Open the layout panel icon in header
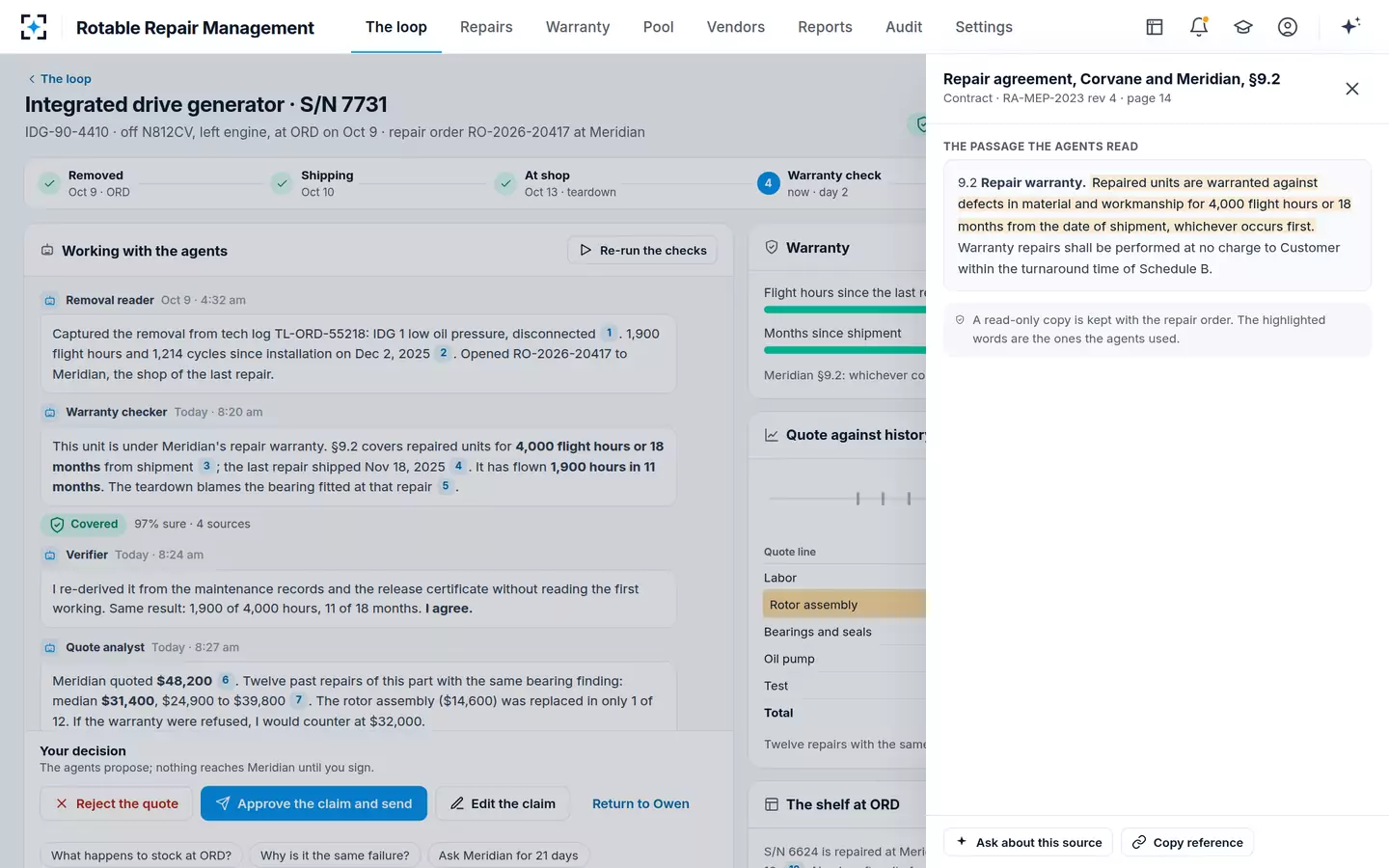This screenshot has width=1389, height=868. pos(1155,27)
